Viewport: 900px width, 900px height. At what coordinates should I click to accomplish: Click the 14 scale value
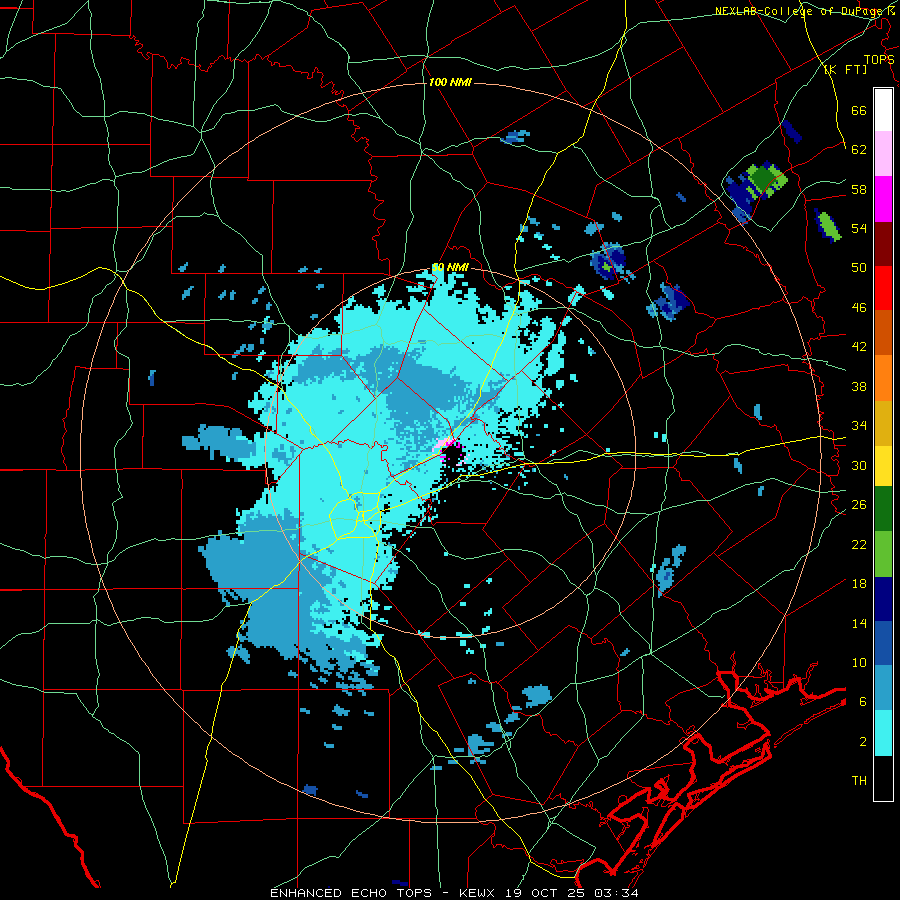(x=859, y=623)
